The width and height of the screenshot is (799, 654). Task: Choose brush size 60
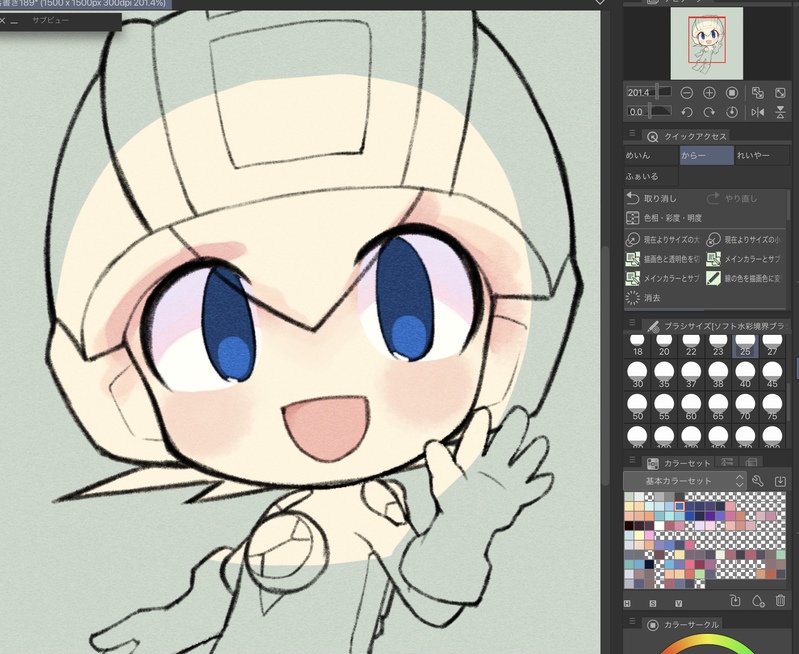pos(691,406)
